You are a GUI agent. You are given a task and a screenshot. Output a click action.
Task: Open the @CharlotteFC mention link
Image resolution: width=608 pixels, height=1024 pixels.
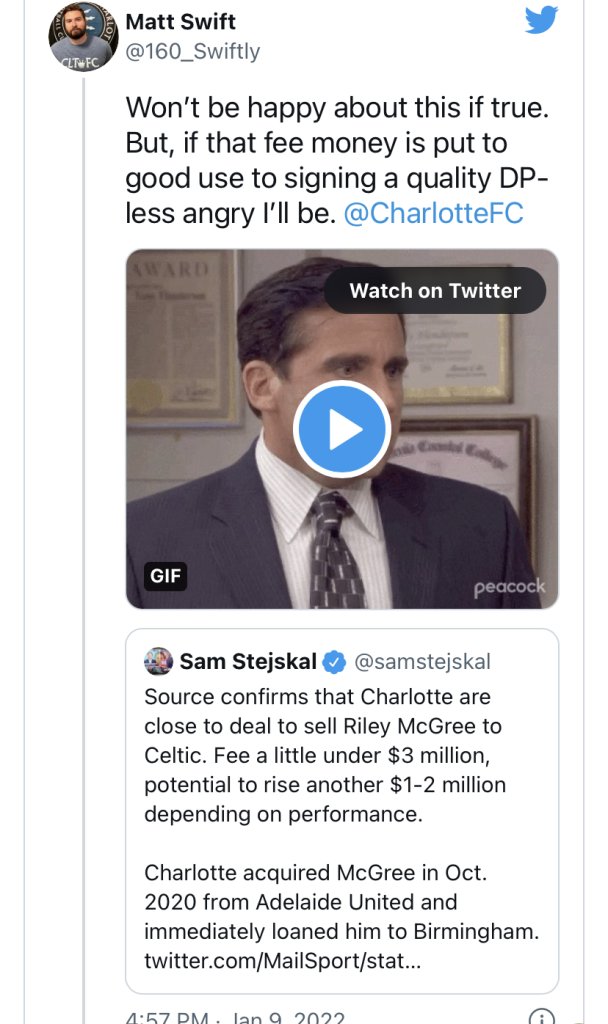coord(433,213)
